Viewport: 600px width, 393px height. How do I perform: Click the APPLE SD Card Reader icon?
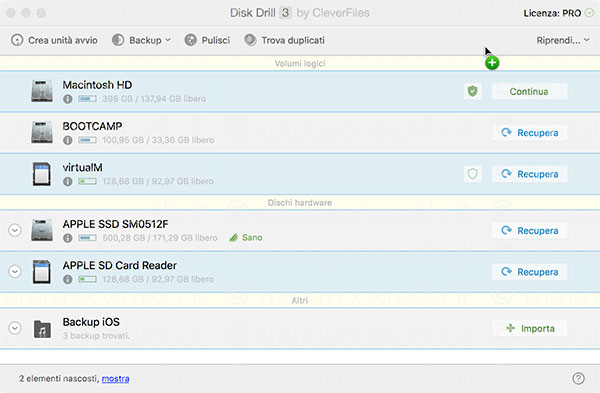[42, 272]
